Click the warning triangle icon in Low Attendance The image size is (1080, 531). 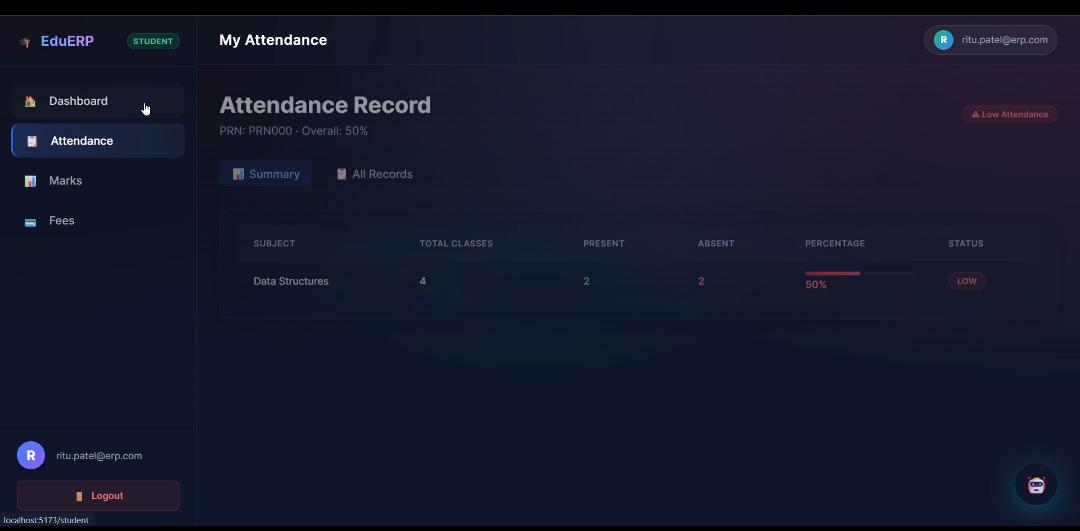(x=975, y=114)
